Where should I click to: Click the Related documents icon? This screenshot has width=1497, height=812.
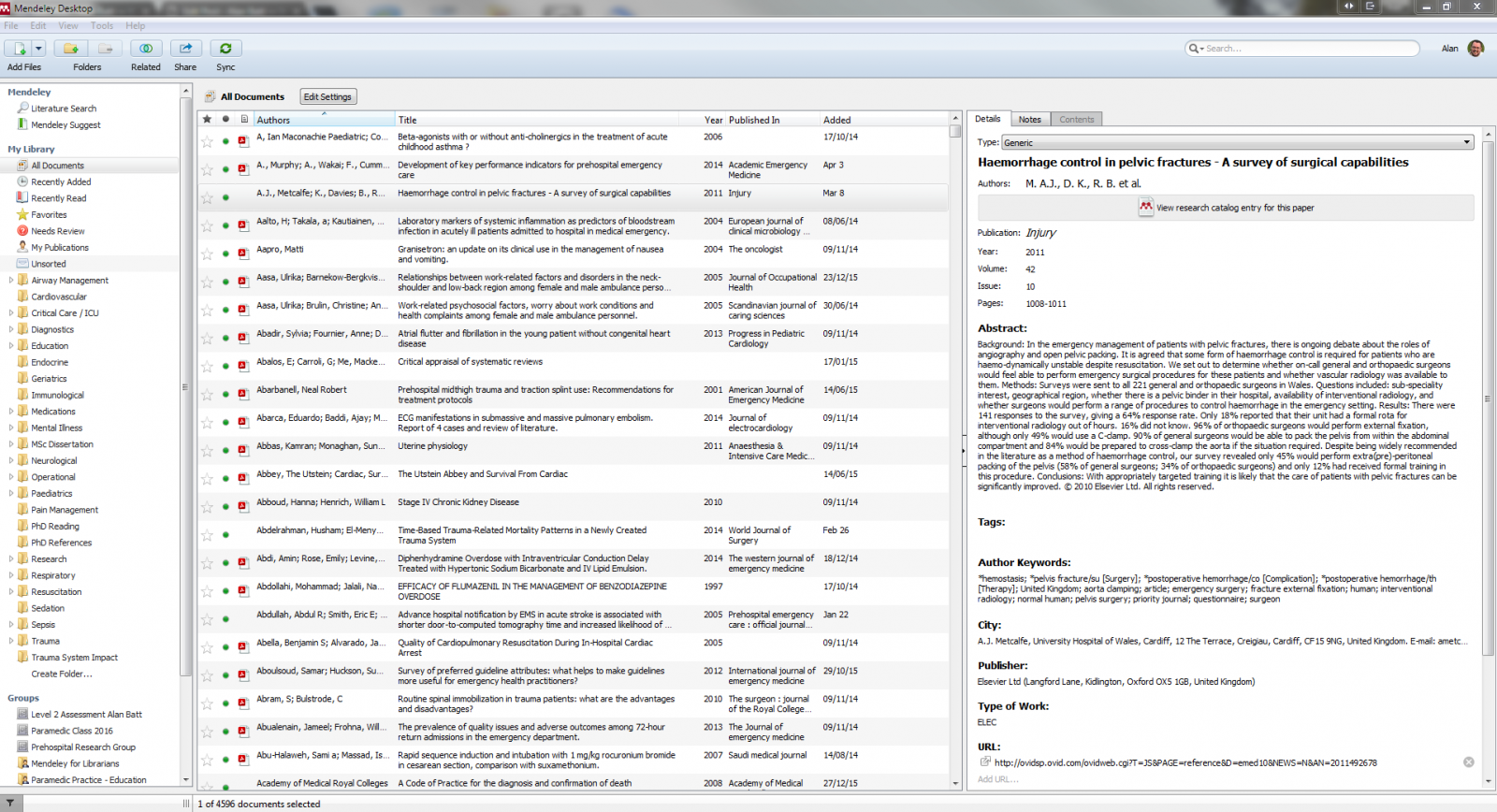click(x=146, y=49)
